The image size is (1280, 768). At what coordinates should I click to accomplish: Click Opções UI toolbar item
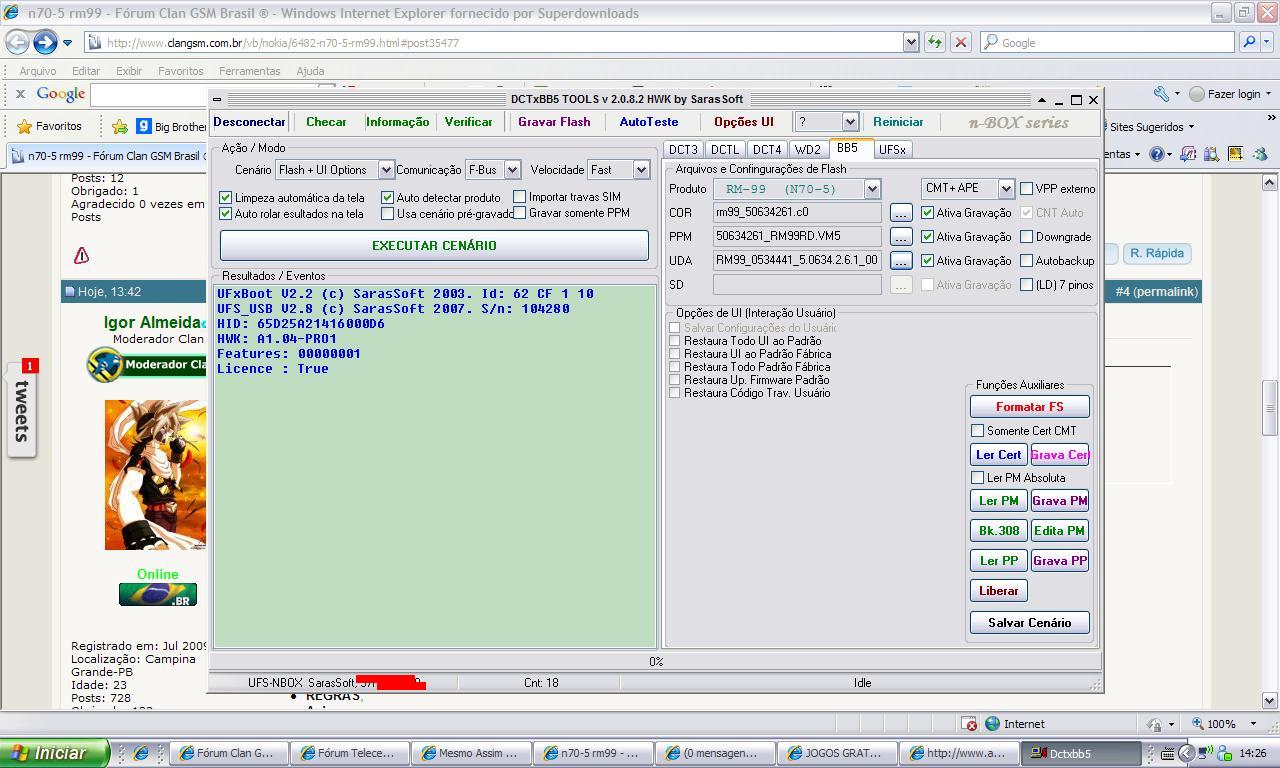click(744, 122)
